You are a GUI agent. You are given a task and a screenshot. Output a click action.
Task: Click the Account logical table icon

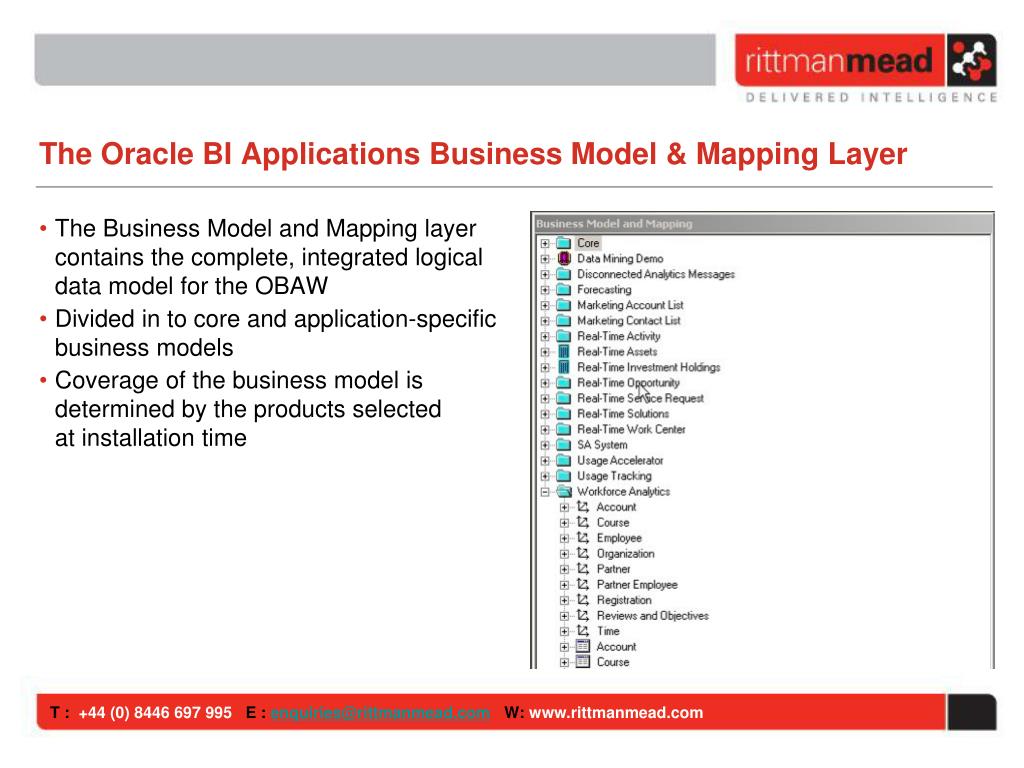coord(584,647)
